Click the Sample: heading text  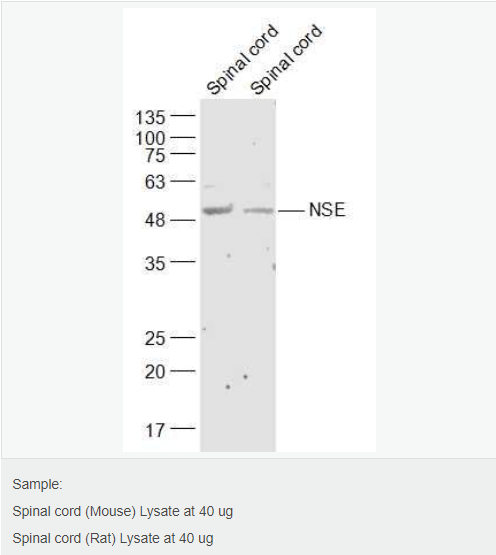[x=37, y=484]
